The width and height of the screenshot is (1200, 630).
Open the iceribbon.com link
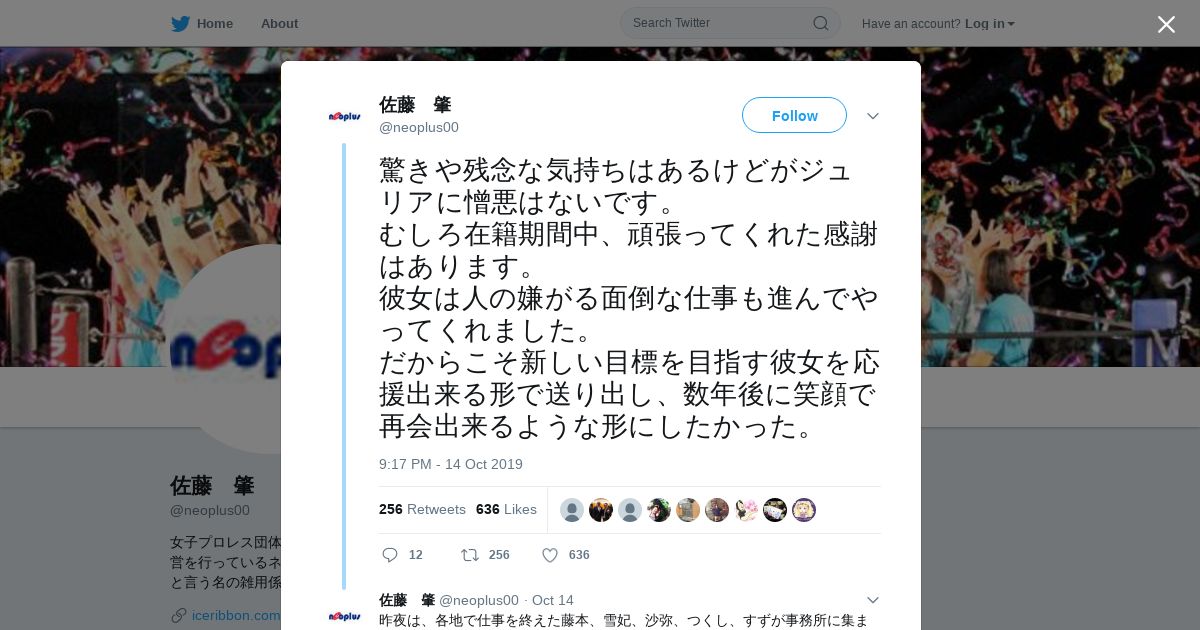[236, 615]
